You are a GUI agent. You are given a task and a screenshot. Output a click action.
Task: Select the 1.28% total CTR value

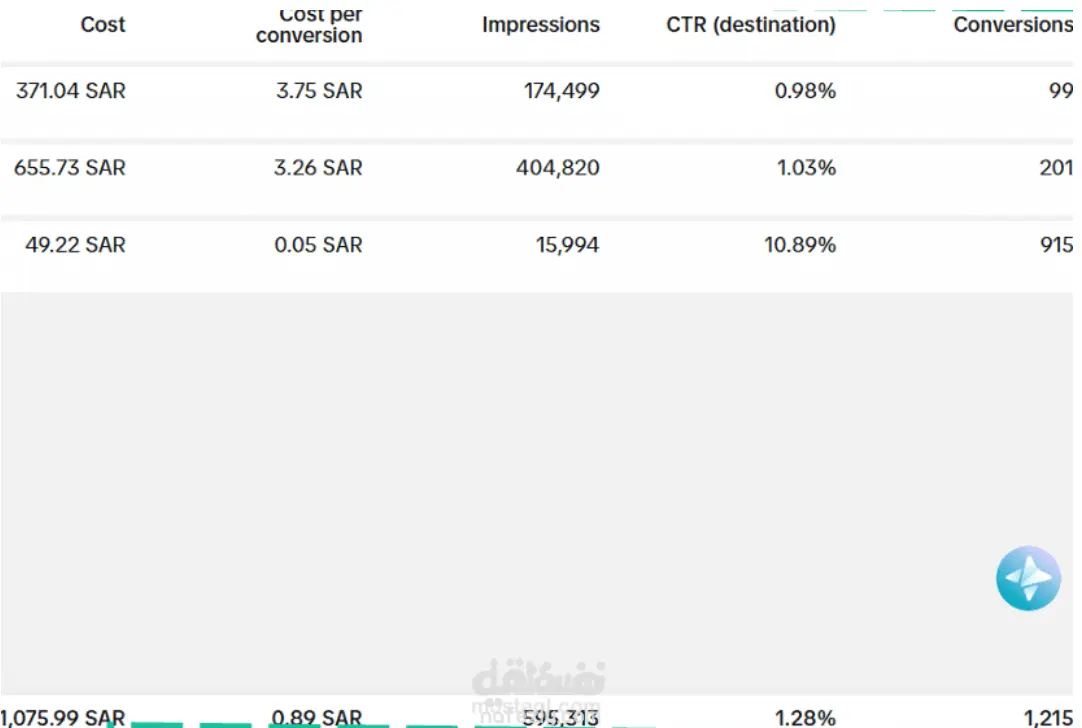[805, 717]
